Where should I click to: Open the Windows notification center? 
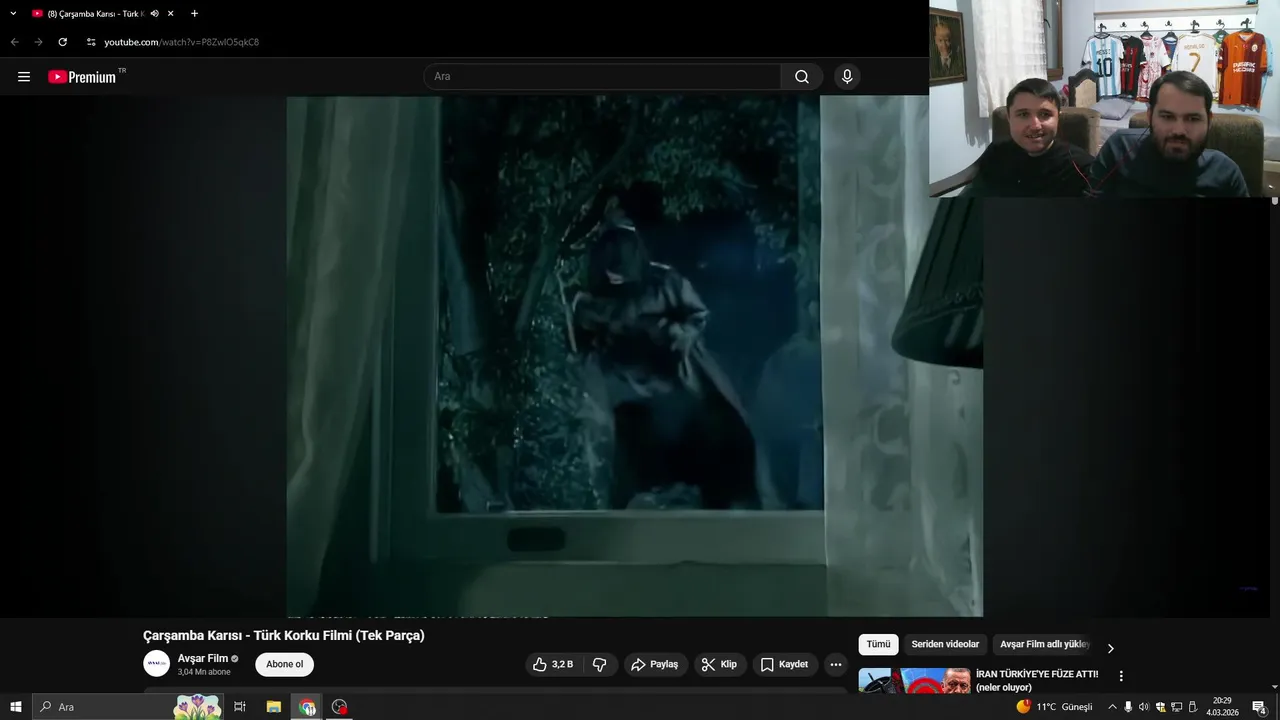[x=1259, y=707]
